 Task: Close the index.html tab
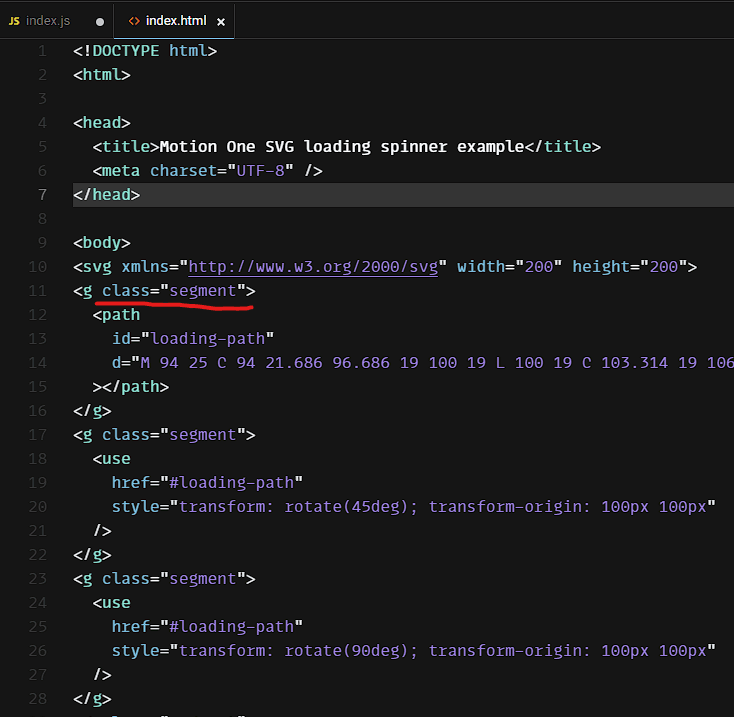tap(221, 22)
